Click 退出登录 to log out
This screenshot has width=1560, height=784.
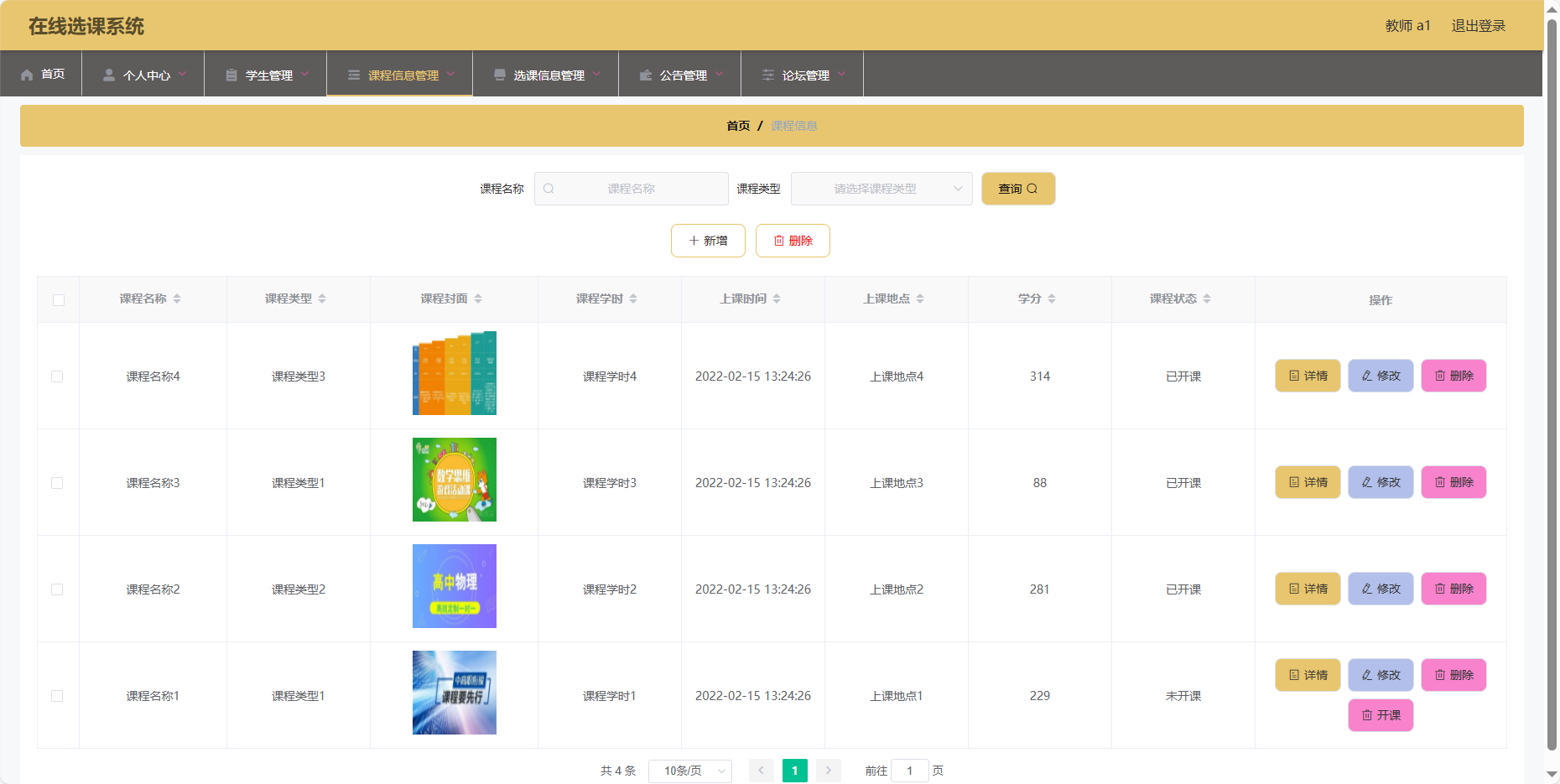pos(1479,26)
